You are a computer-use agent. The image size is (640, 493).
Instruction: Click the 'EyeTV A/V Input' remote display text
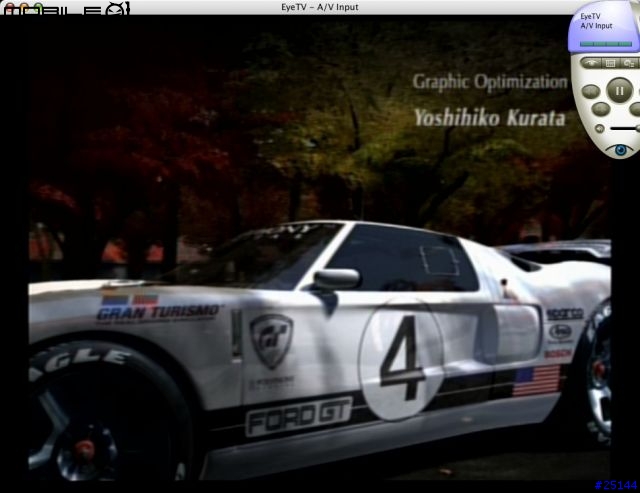(596, 21)
